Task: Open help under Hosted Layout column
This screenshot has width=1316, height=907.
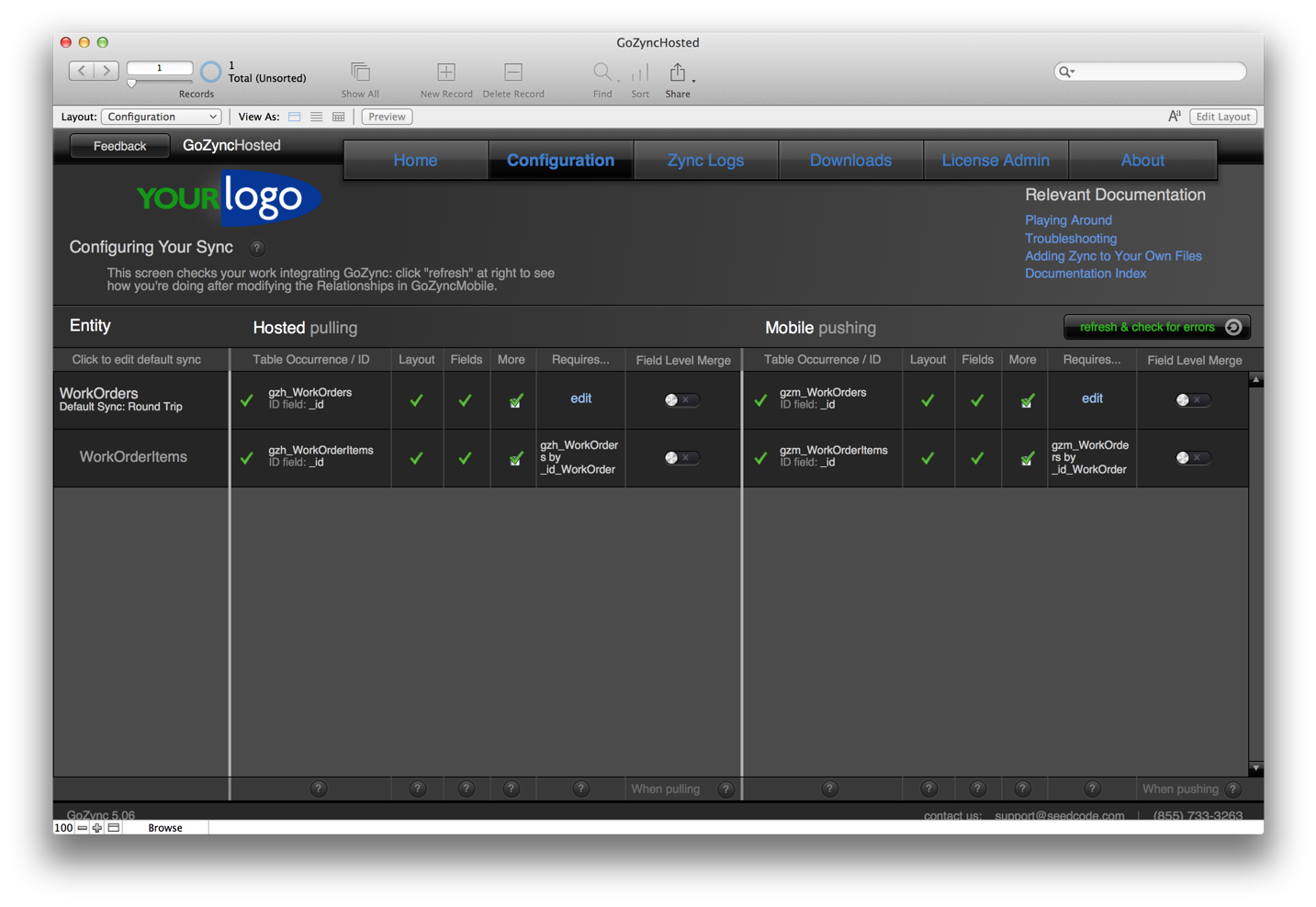Action: (x=418, y=789)
